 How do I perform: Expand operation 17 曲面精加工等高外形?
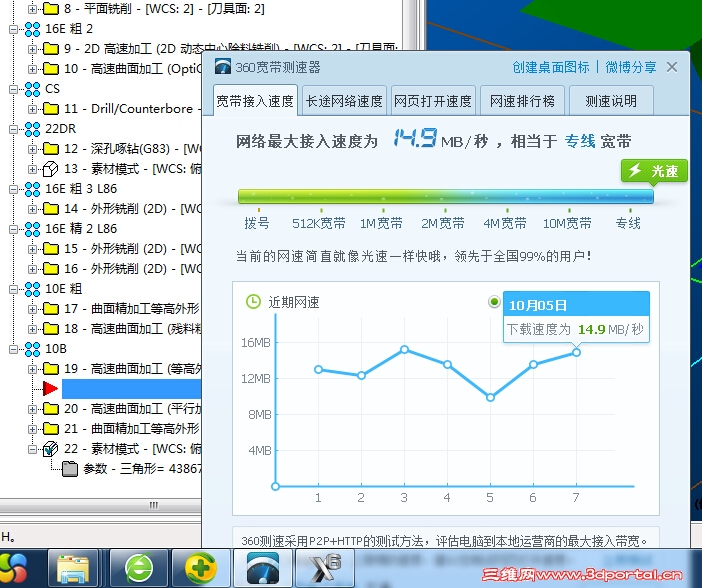(32, 309)
